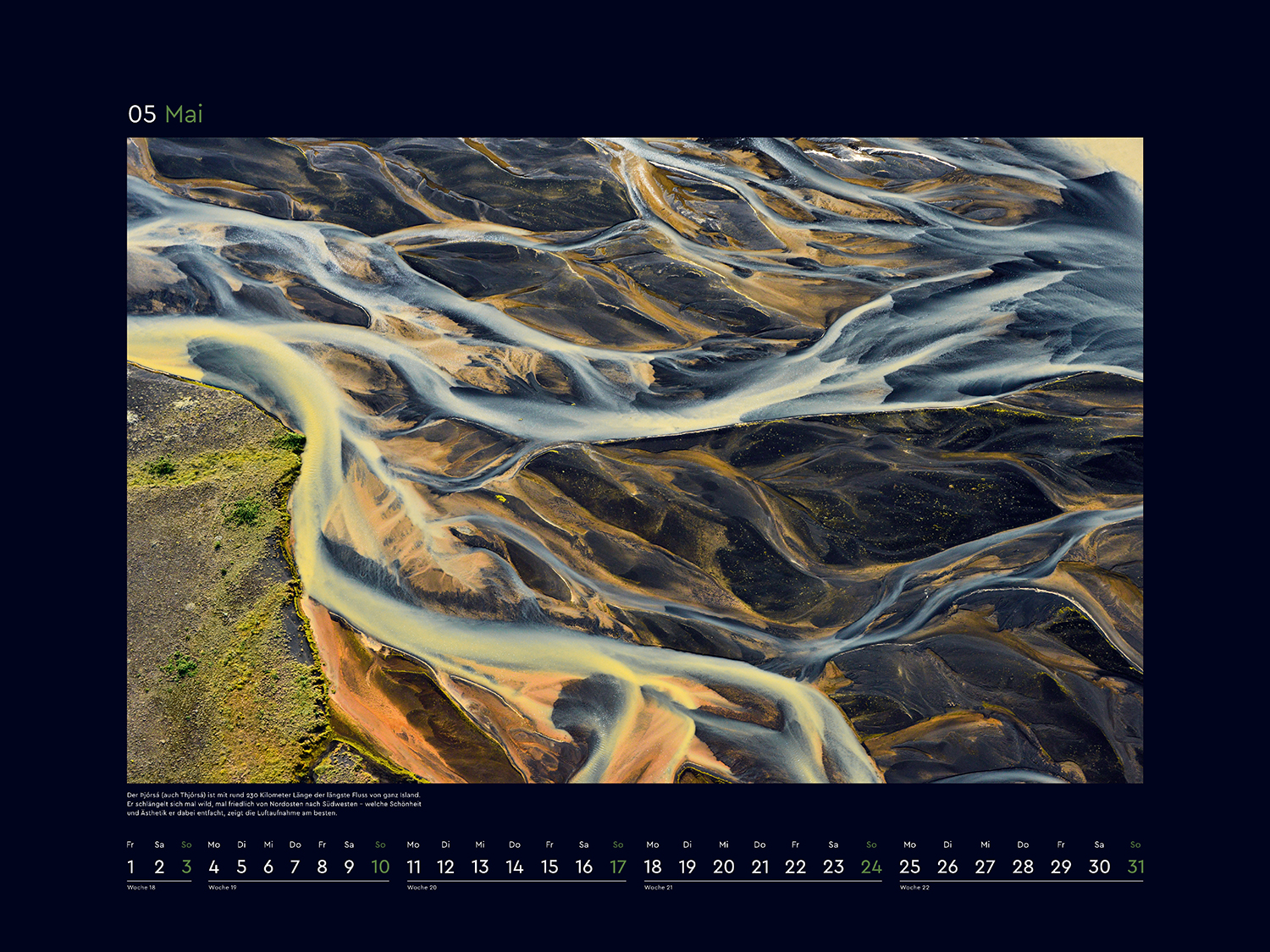Image resolution: width=1270 pixels, height=952 pixels.
Task: Click the aerial river photograph
Action: pyautogui.click(x=635, y=459)
